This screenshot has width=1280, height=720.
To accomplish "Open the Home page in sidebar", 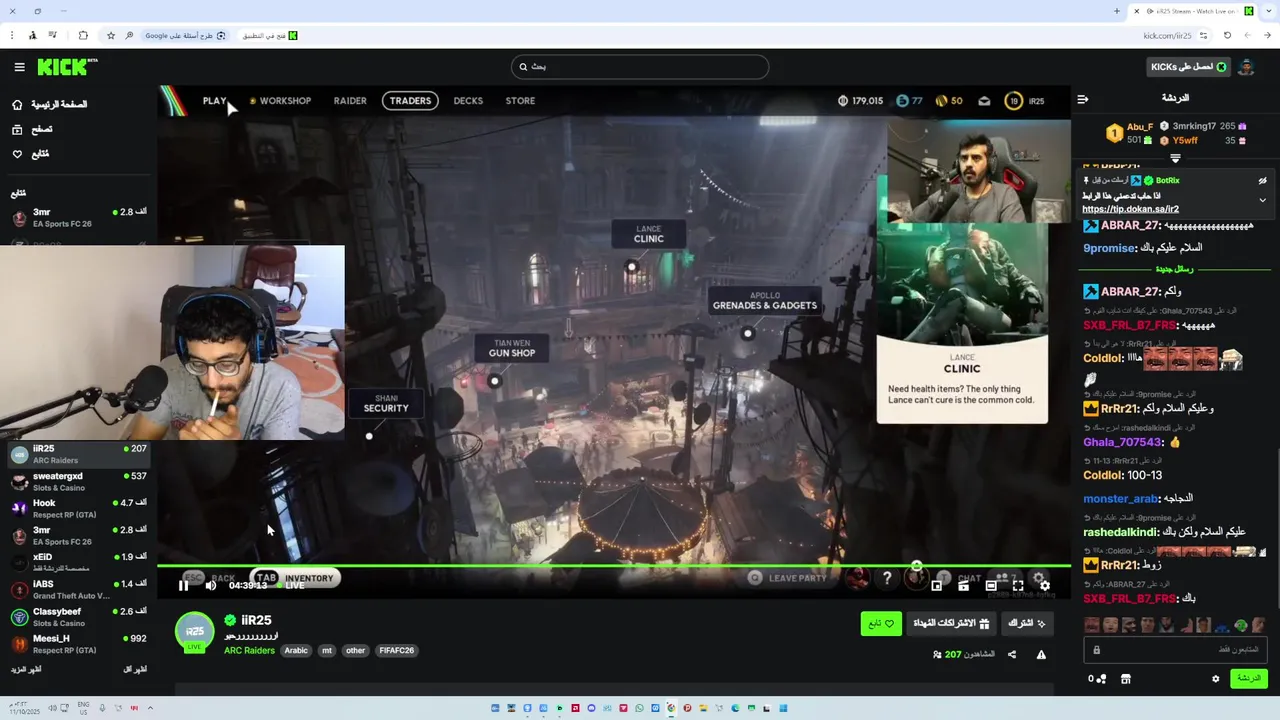I will (49, 104).
